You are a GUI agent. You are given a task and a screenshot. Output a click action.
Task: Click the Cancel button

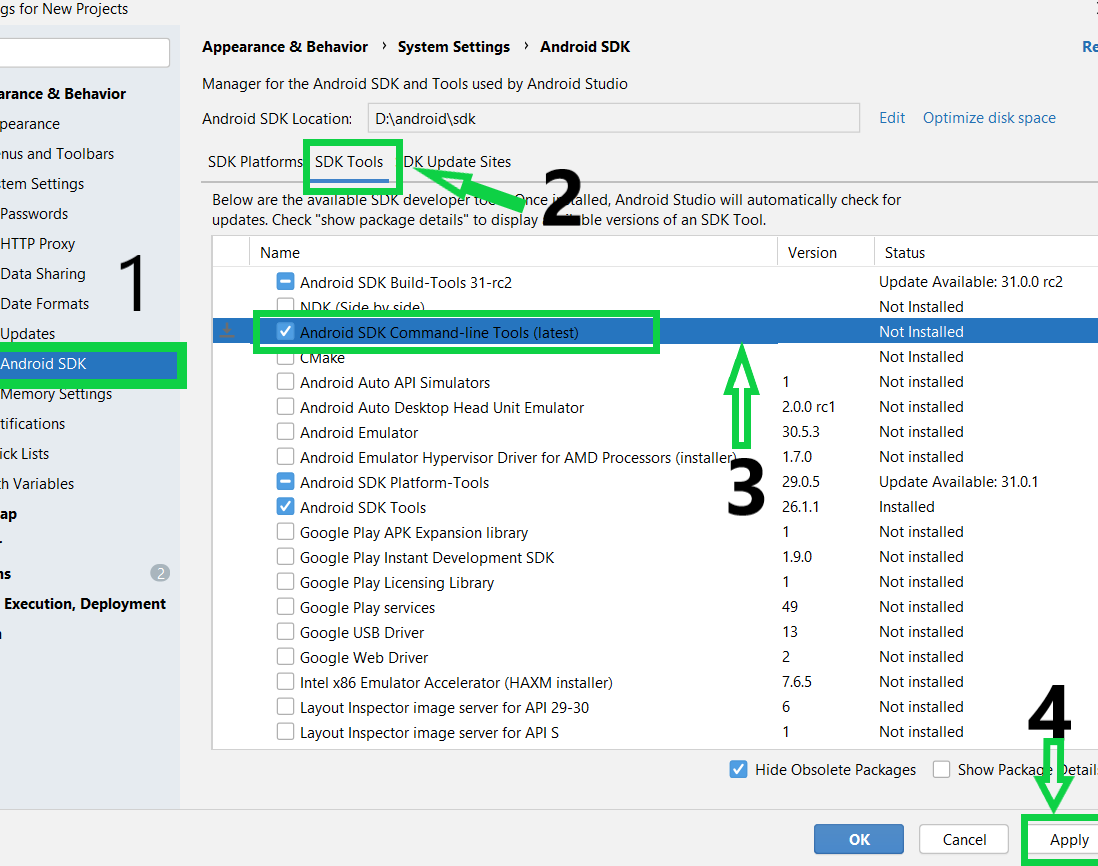coord(964,839)
